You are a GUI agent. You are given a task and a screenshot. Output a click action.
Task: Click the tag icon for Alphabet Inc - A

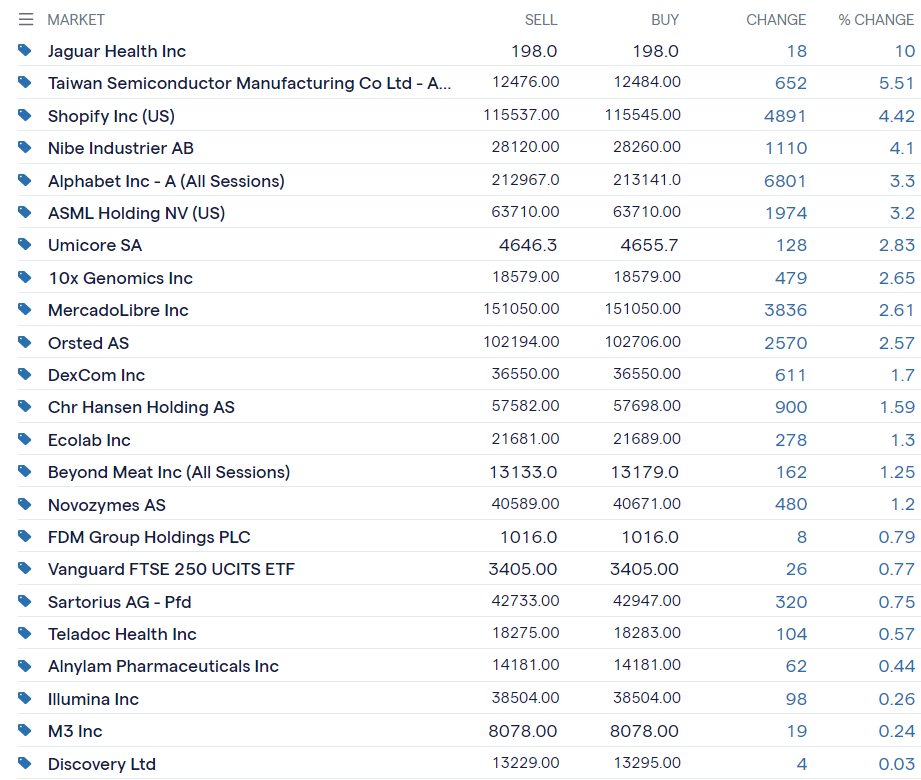25,180
